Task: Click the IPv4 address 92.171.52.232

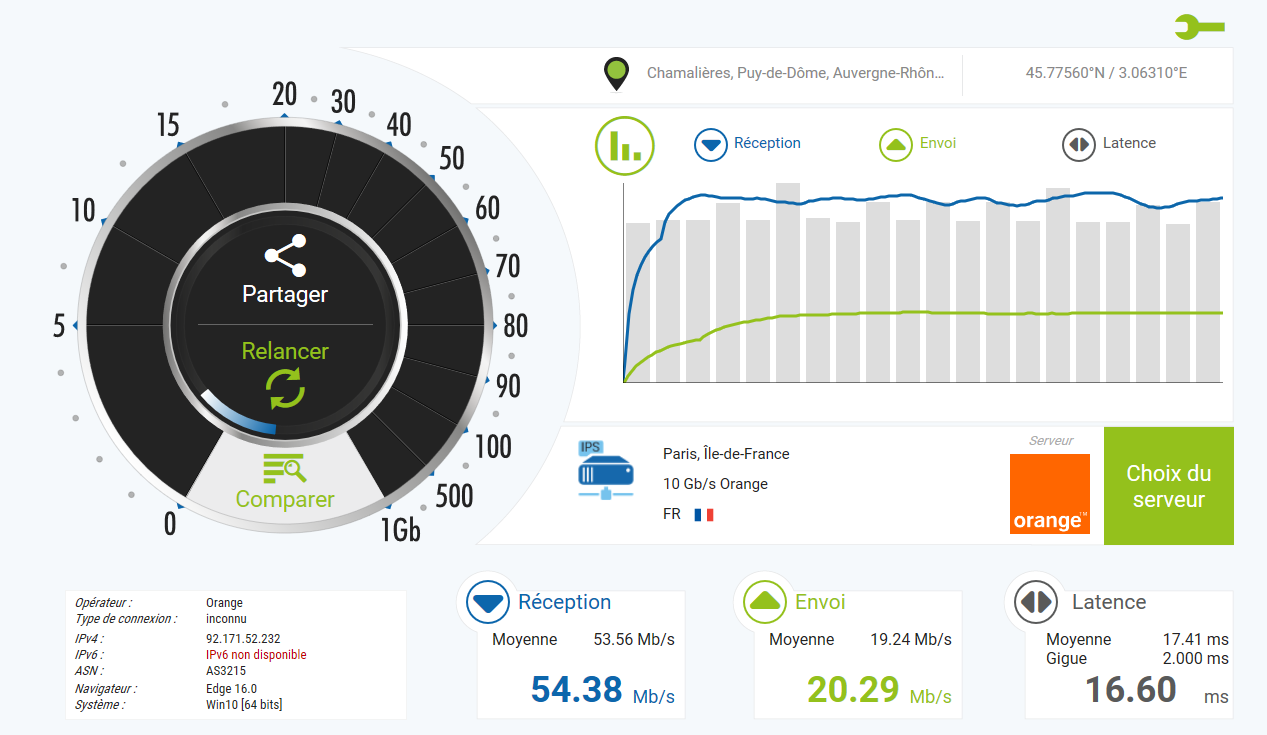Action: (x=243, y=639)
